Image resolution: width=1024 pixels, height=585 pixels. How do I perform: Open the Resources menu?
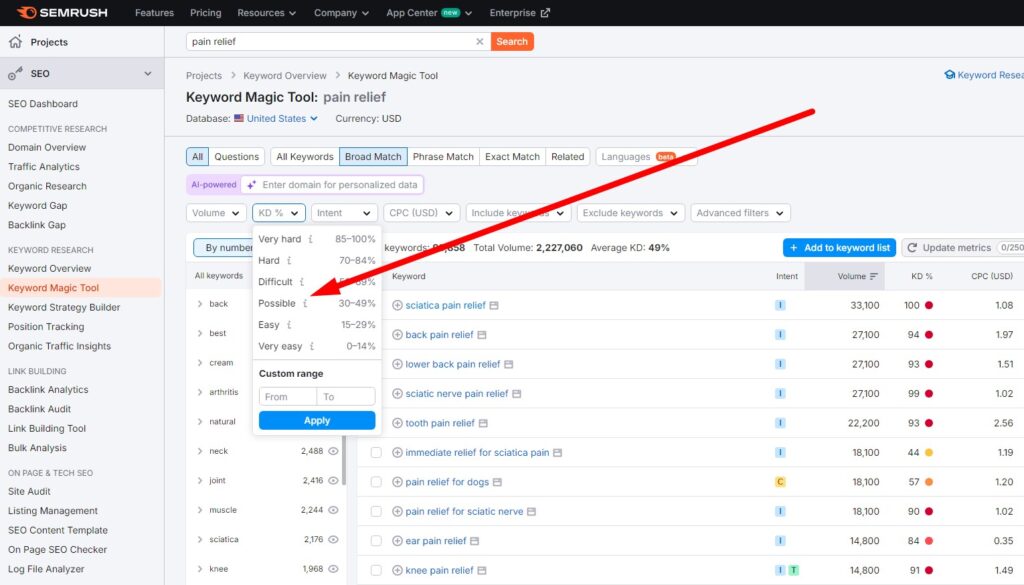[x=266, y=12]
